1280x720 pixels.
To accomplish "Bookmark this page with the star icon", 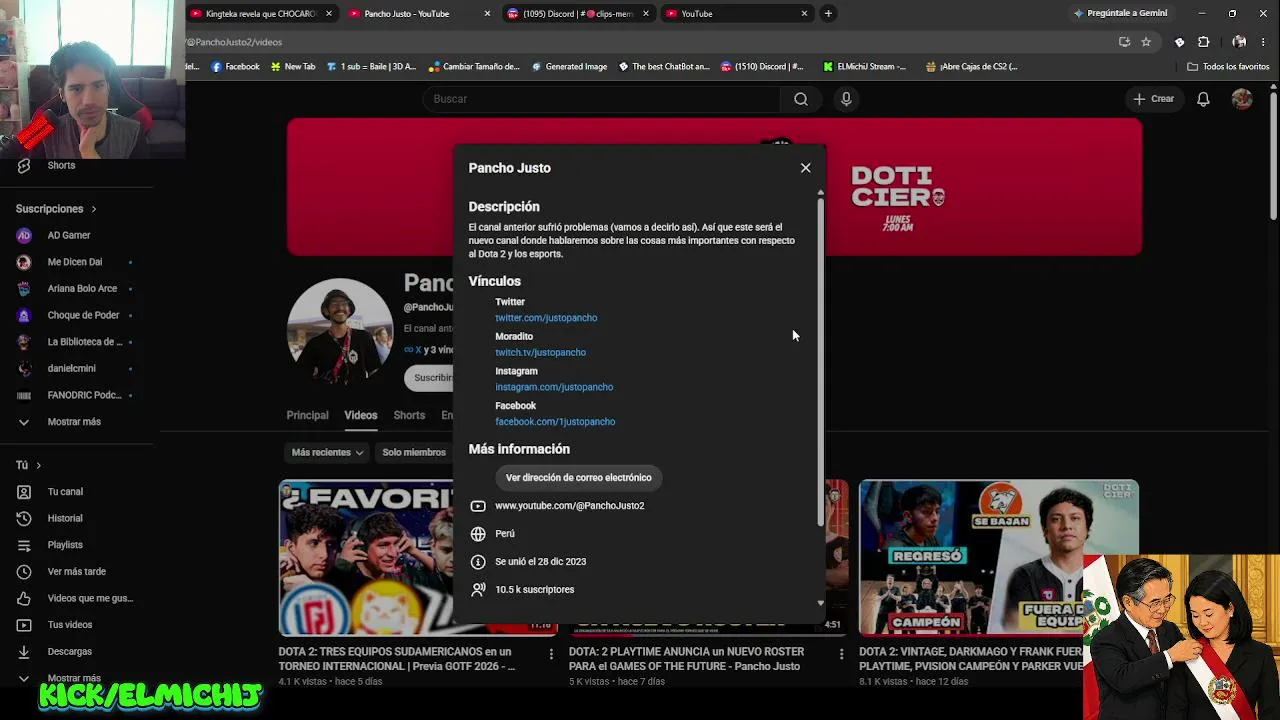I will point(1146,42).
